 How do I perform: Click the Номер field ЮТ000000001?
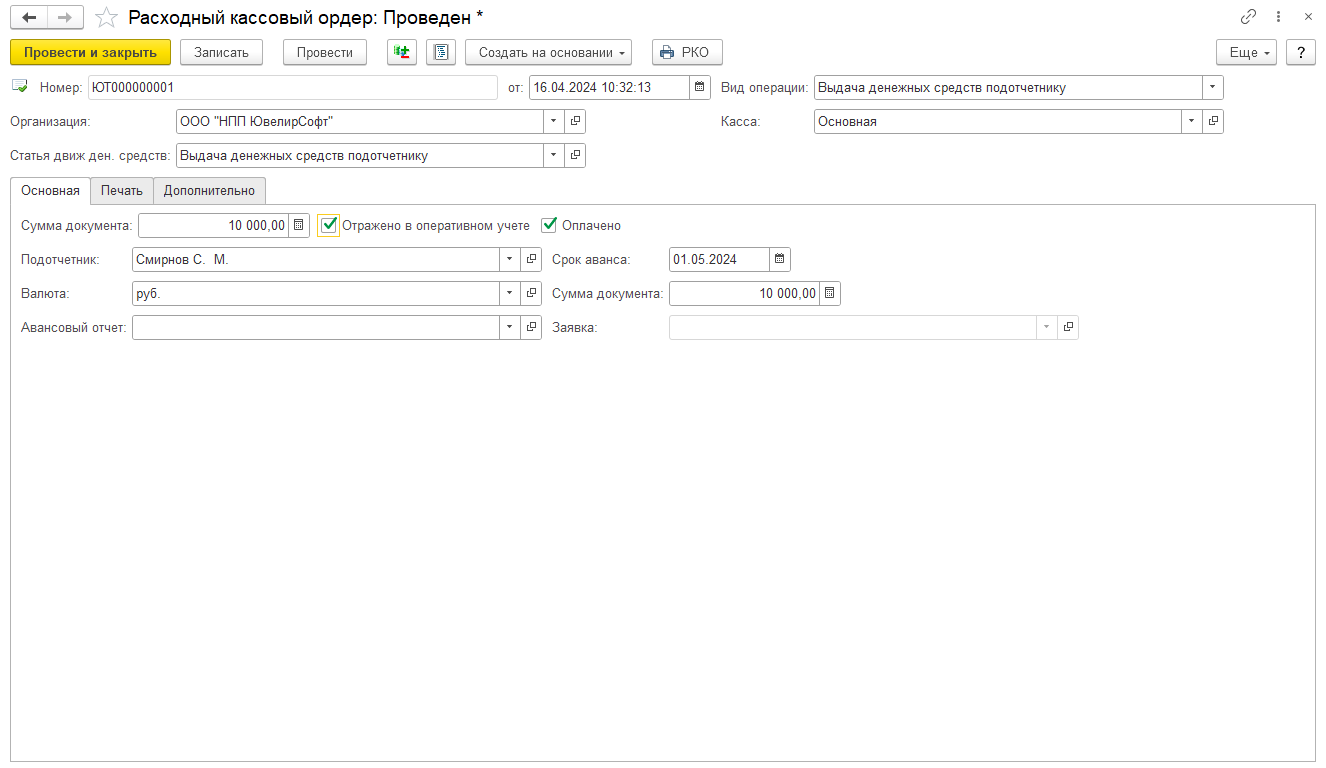292,87
